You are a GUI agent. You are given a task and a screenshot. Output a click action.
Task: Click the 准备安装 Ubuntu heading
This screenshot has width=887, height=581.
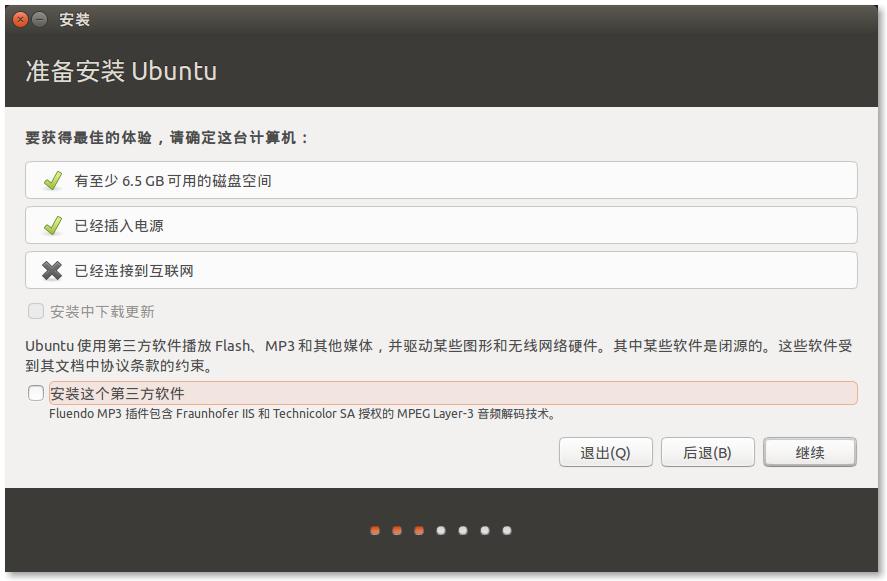121,72
